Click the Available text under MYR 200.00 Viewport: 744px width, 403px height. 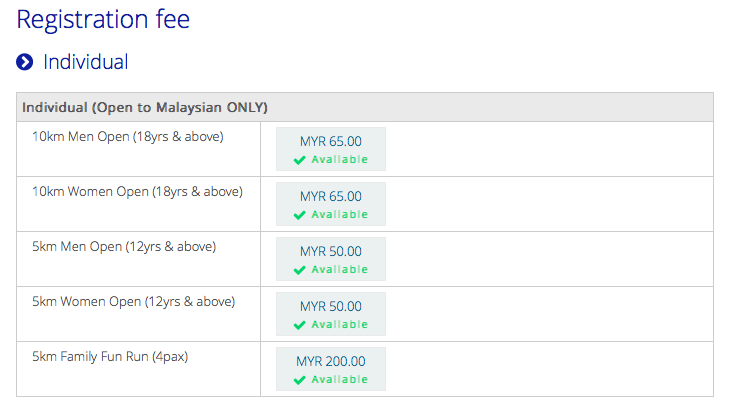339,380
